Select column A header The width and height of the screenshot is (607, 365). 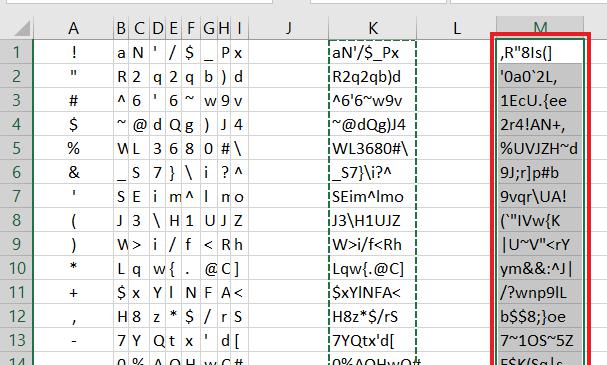point(74,28)
